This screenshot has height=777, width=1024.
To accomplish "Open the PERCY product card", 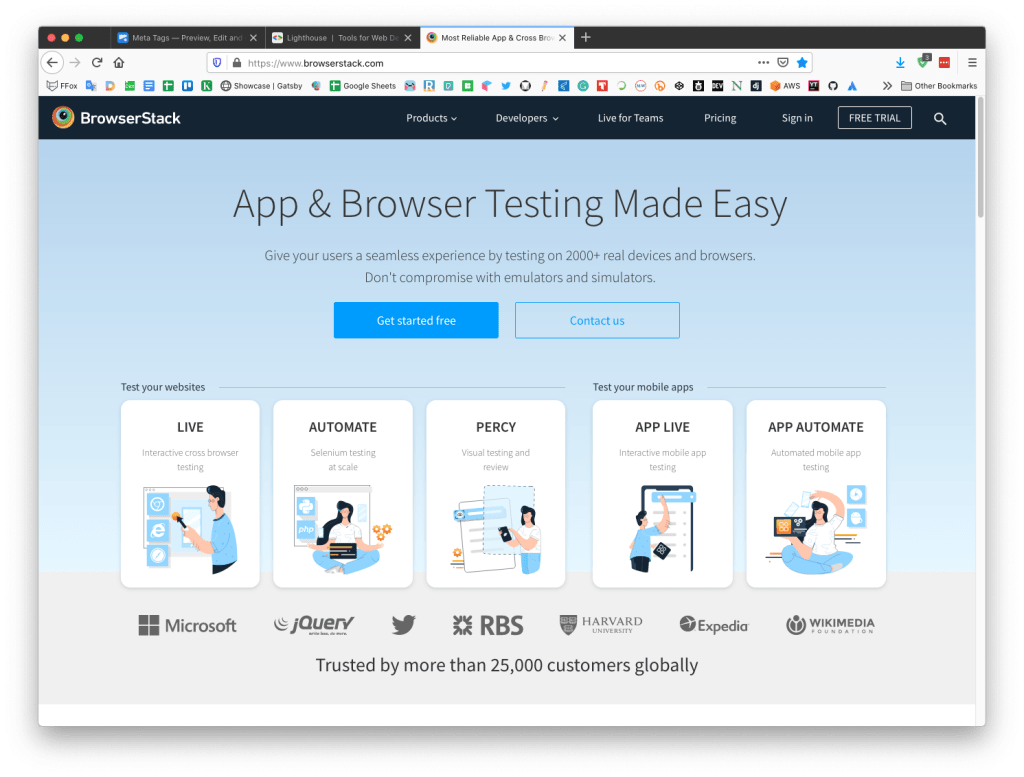I will click(x=496, y=494).
